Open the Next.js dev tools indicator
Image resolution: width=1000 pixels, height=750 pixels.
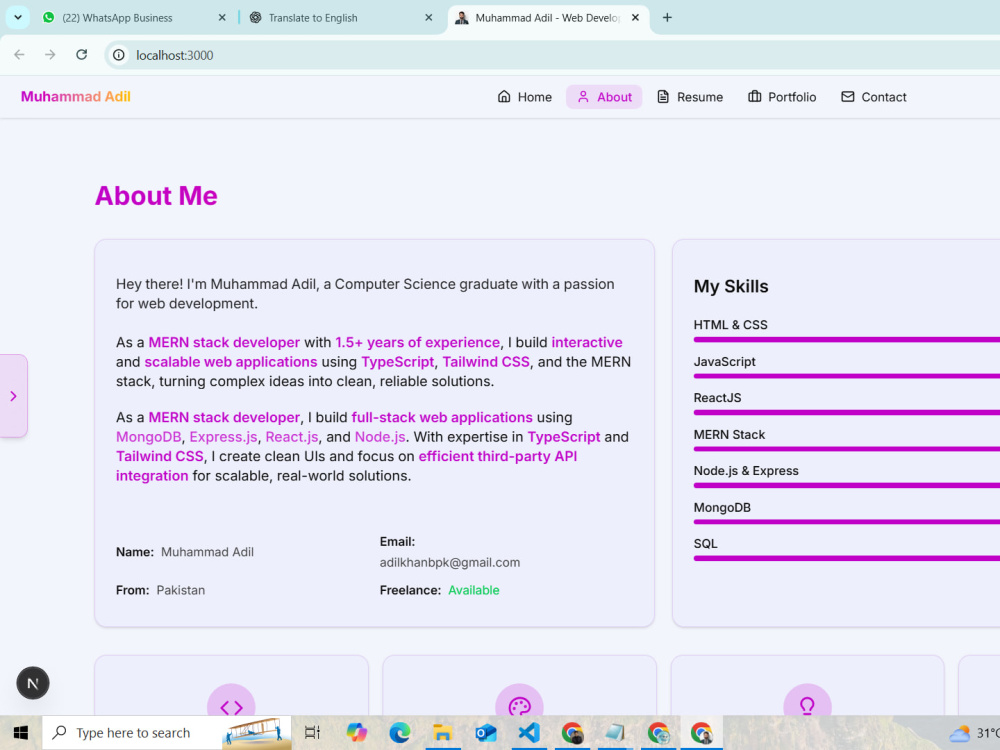click(x=33, y=683)
